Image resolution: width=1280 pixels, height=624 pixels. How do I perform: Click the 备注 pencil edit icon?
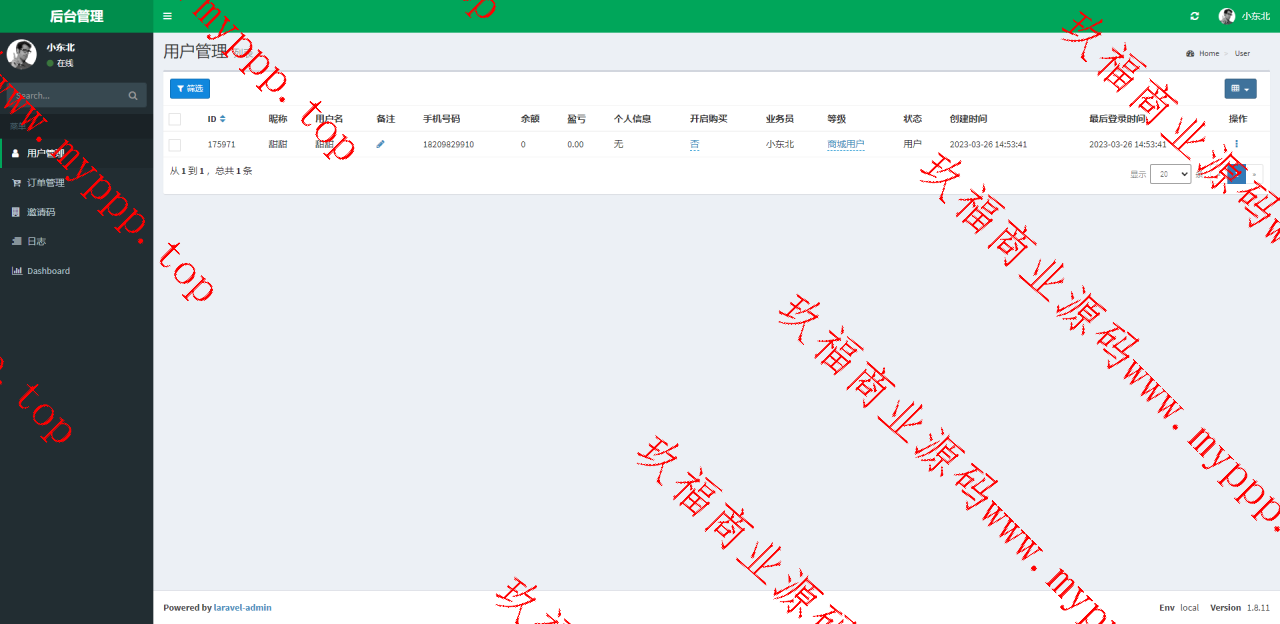click(380, 144)
